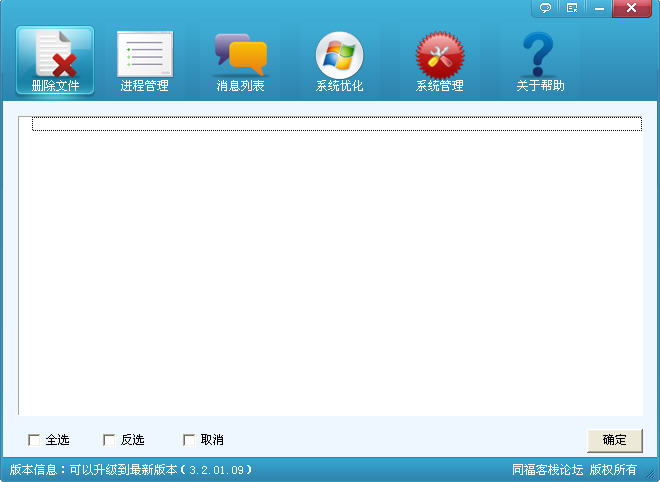Click the 版本信息 version info label
The width and height of the screenshot is (660, 482).
point(35,469)
